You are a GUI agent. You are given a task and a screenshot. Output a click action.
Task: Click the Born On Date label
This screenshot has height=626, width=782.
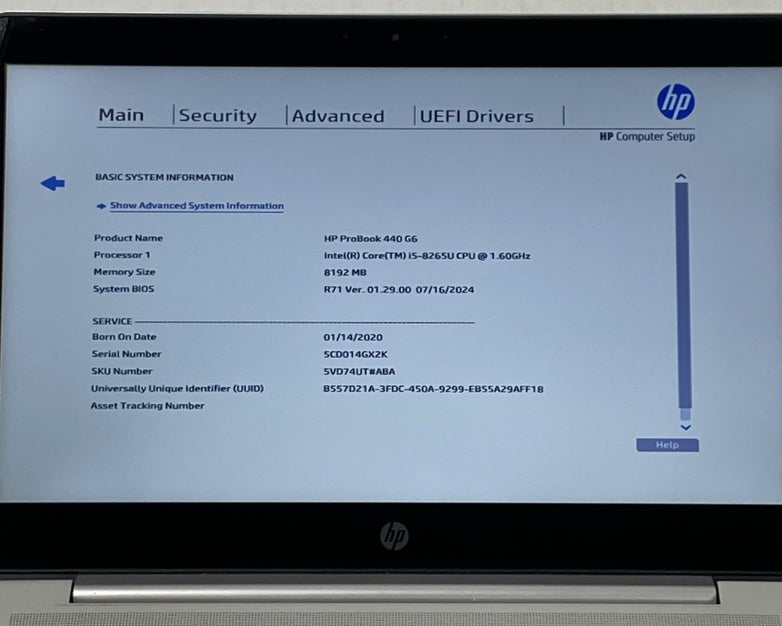tap(124, 337)
